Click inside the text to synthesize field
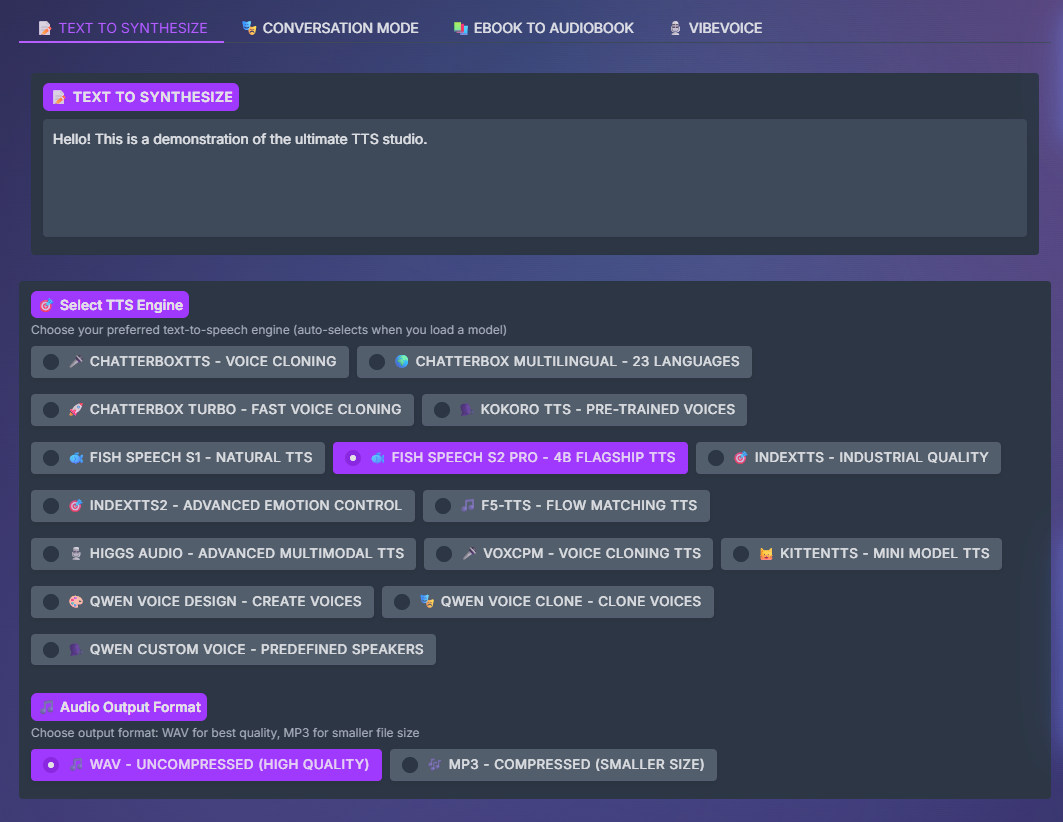The height and width of the screenshot is (822, 1063). point(534,178)
